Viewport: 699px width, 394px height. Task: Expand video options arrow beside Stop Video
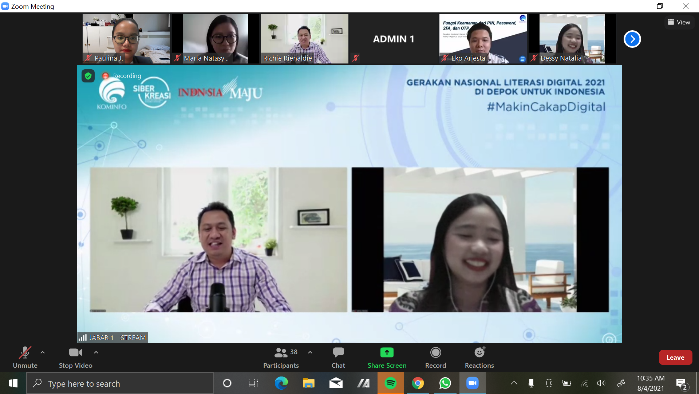[x=96, y=352]
